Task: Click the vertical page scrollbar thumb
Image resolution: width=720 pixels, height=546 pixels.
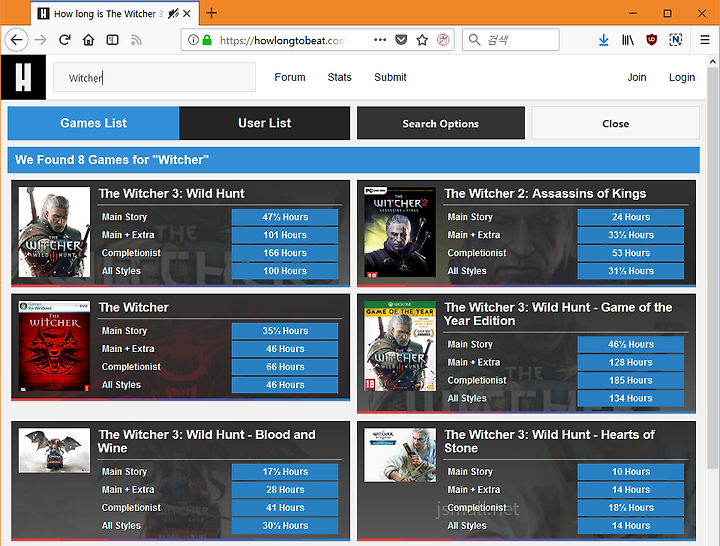Action: click(712, 268)
